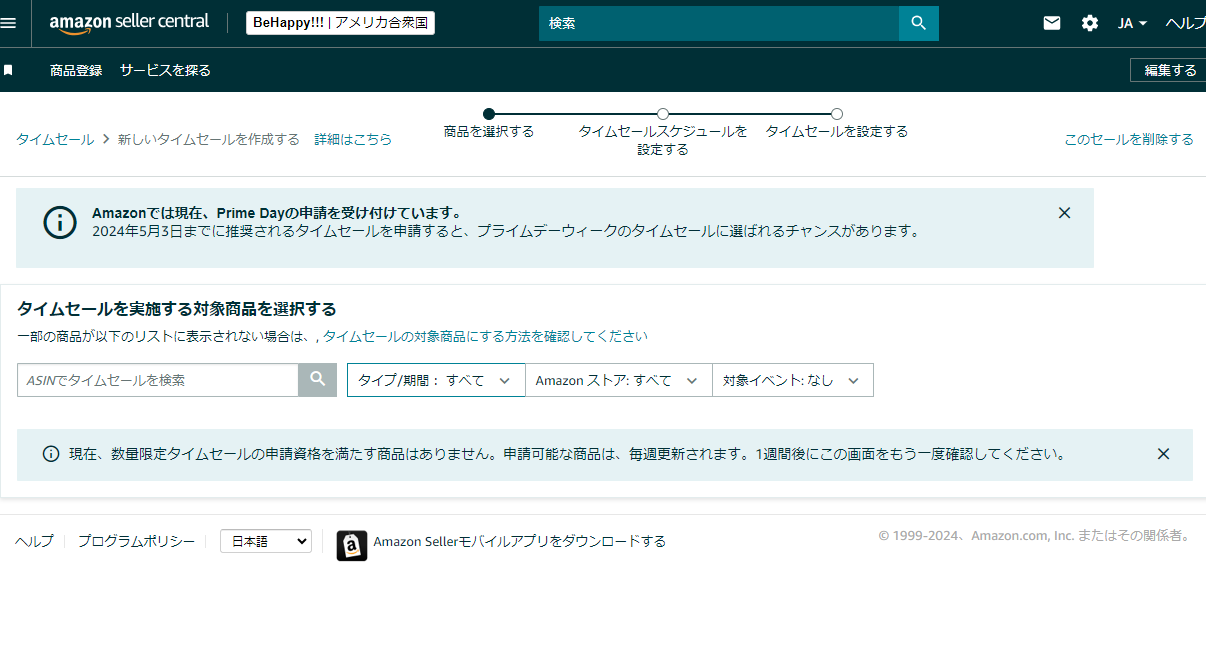
Task: Click the 詳細はこちら link
Action: 353,139
